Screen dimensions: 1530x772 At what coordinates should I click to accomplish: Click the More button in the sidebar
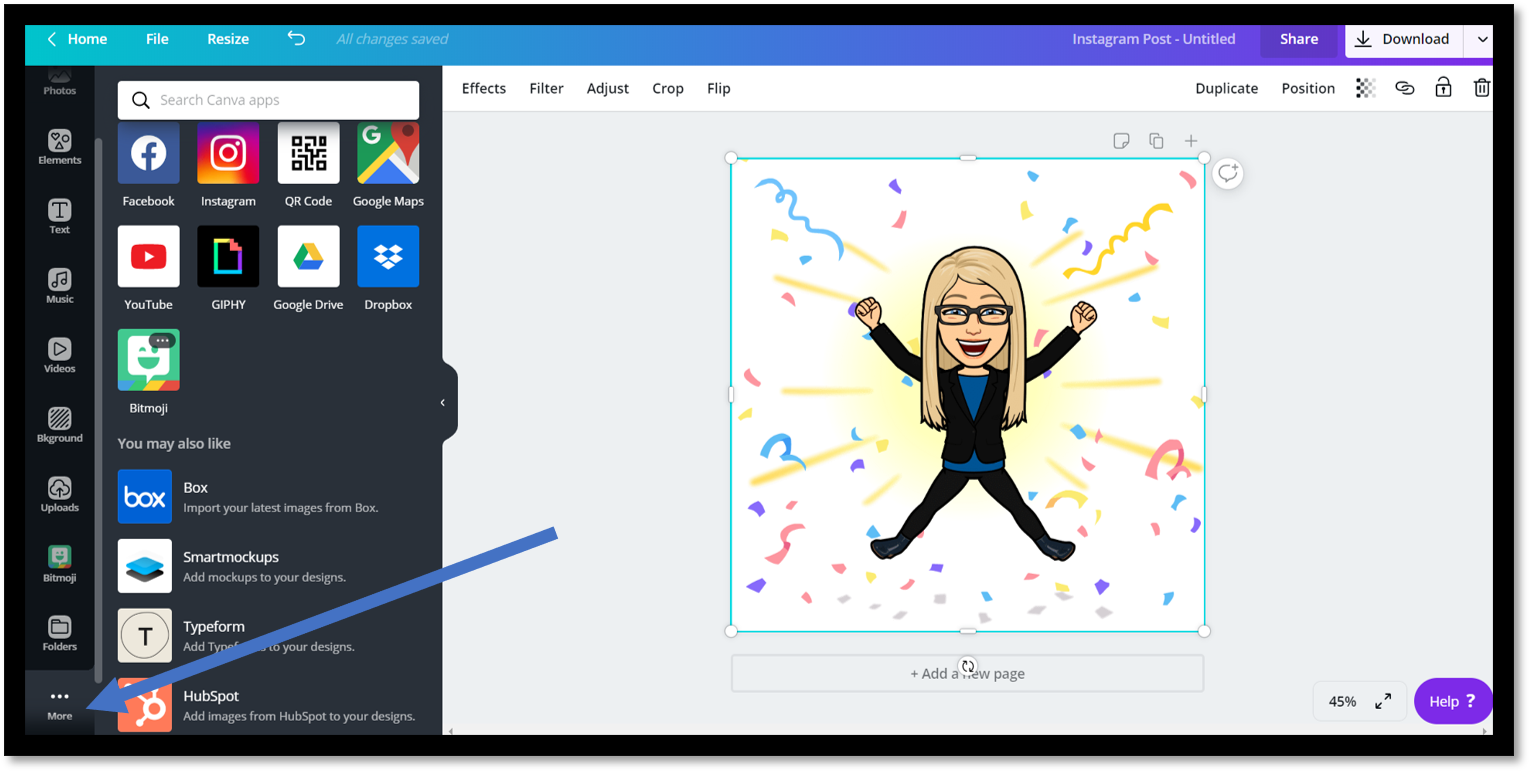pyautogui.click(x=60, y=704)
